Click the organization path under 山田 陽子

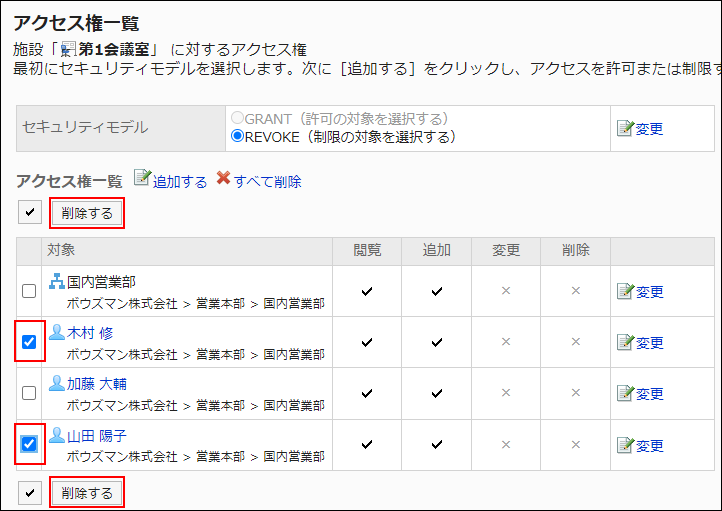tap(196, 457)
